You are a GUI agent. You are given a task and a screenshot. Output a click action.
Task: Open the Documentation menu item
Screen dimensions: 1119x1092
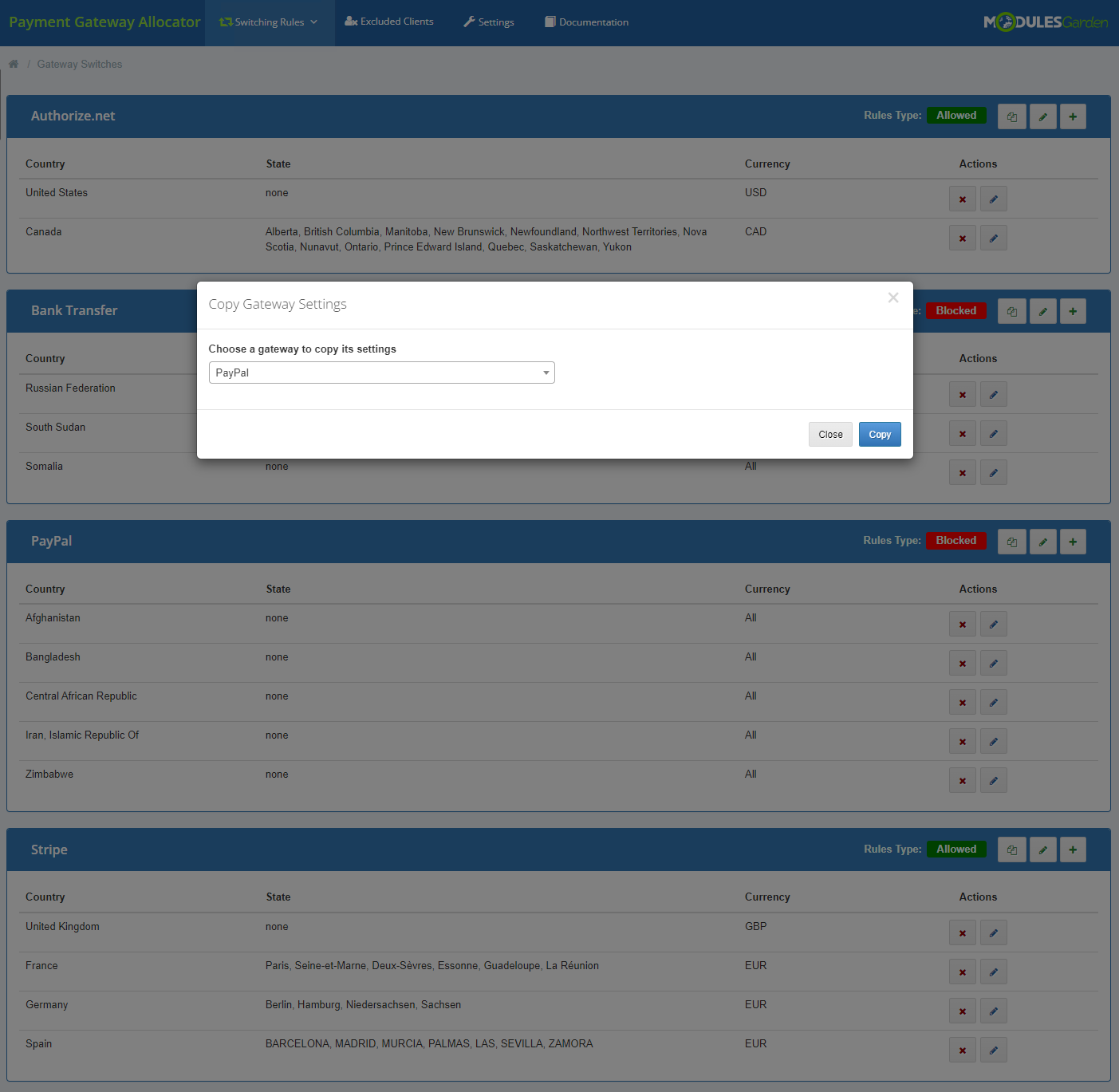(586, 22)
